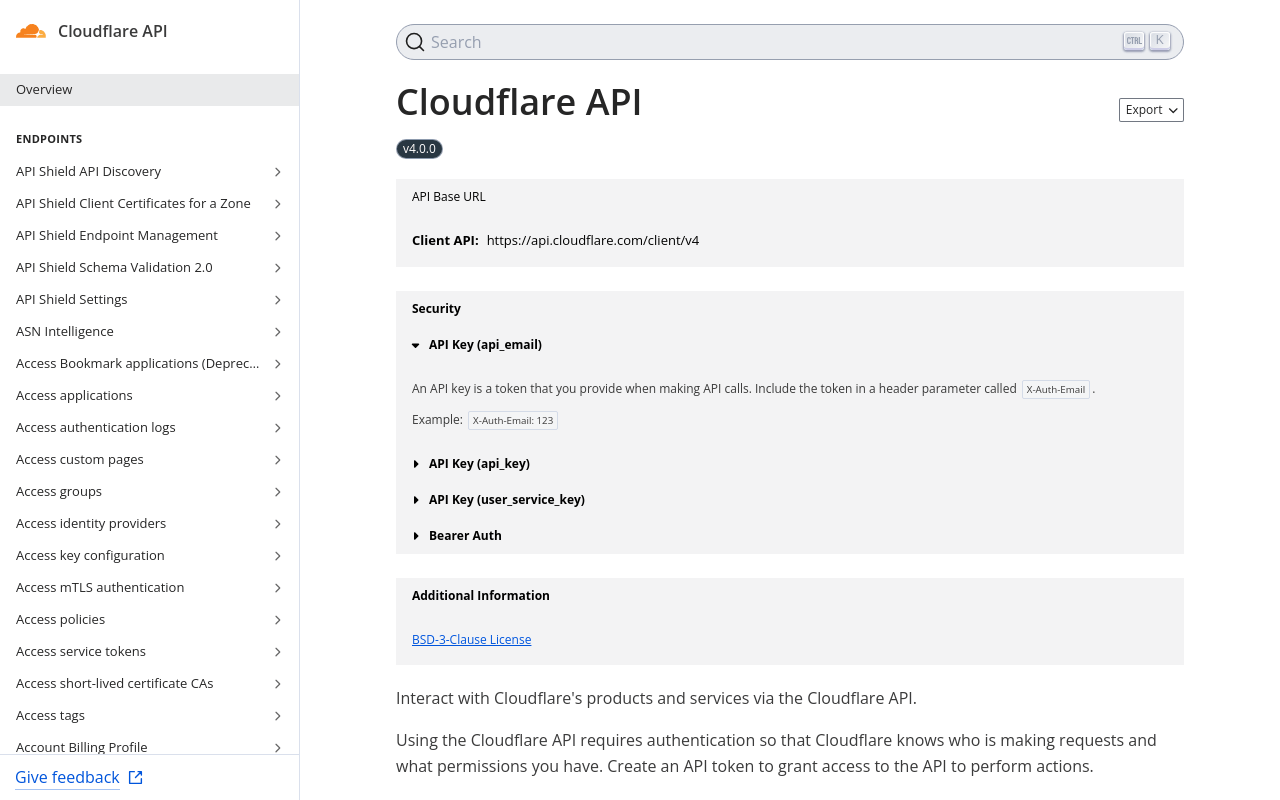This screenshot has height=800, width=1280.
Task: Open Account Billing Profile item
Action: click(149, 745)
